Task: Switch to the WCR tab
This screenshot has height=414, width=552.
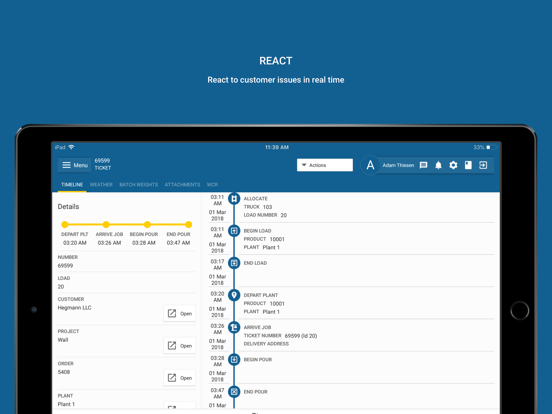Action: click(212, 184)
